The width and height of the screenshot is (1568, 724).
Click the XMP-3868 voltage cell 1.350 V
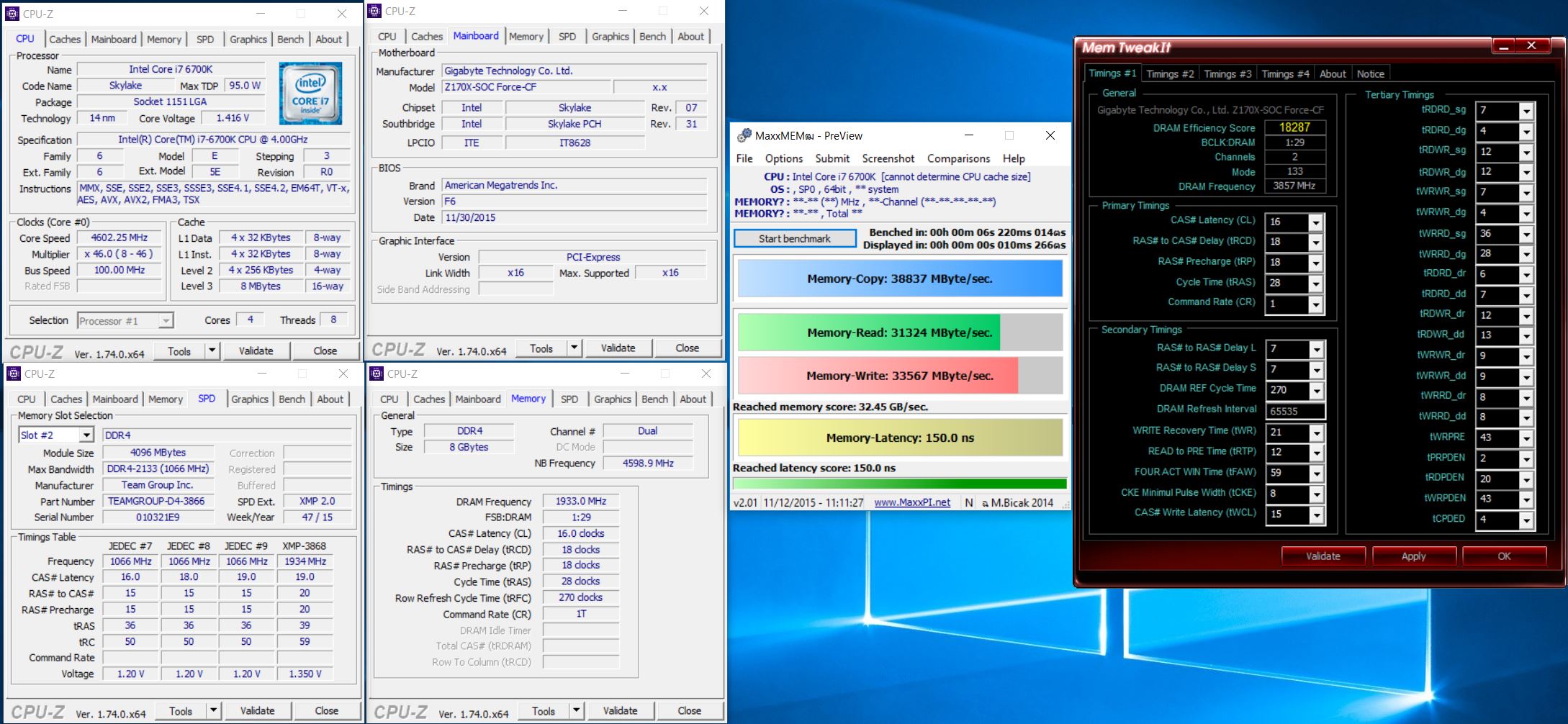click(305, 674)
